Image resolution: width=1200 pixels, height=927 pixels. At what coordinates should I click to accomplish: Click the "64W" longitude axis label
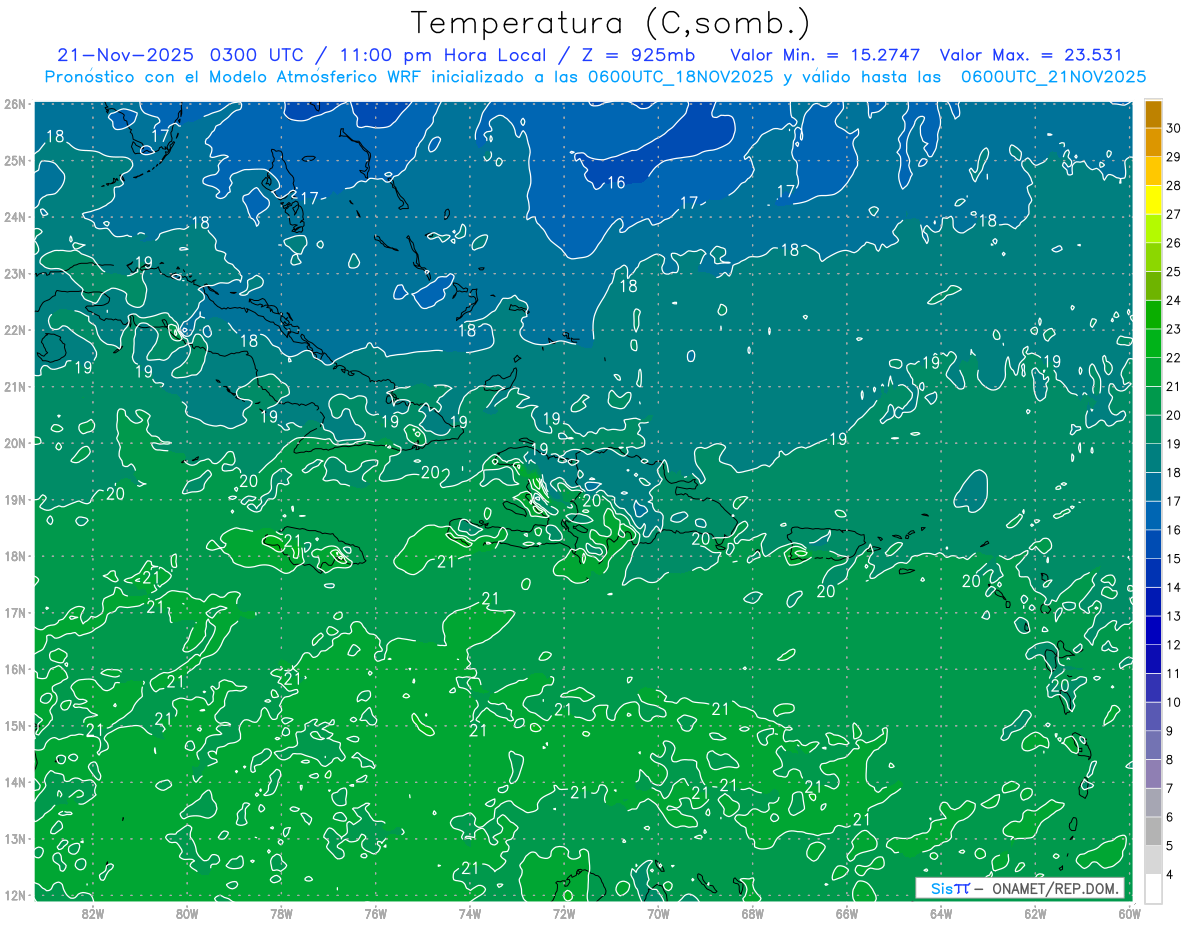[x=941, y=912]
